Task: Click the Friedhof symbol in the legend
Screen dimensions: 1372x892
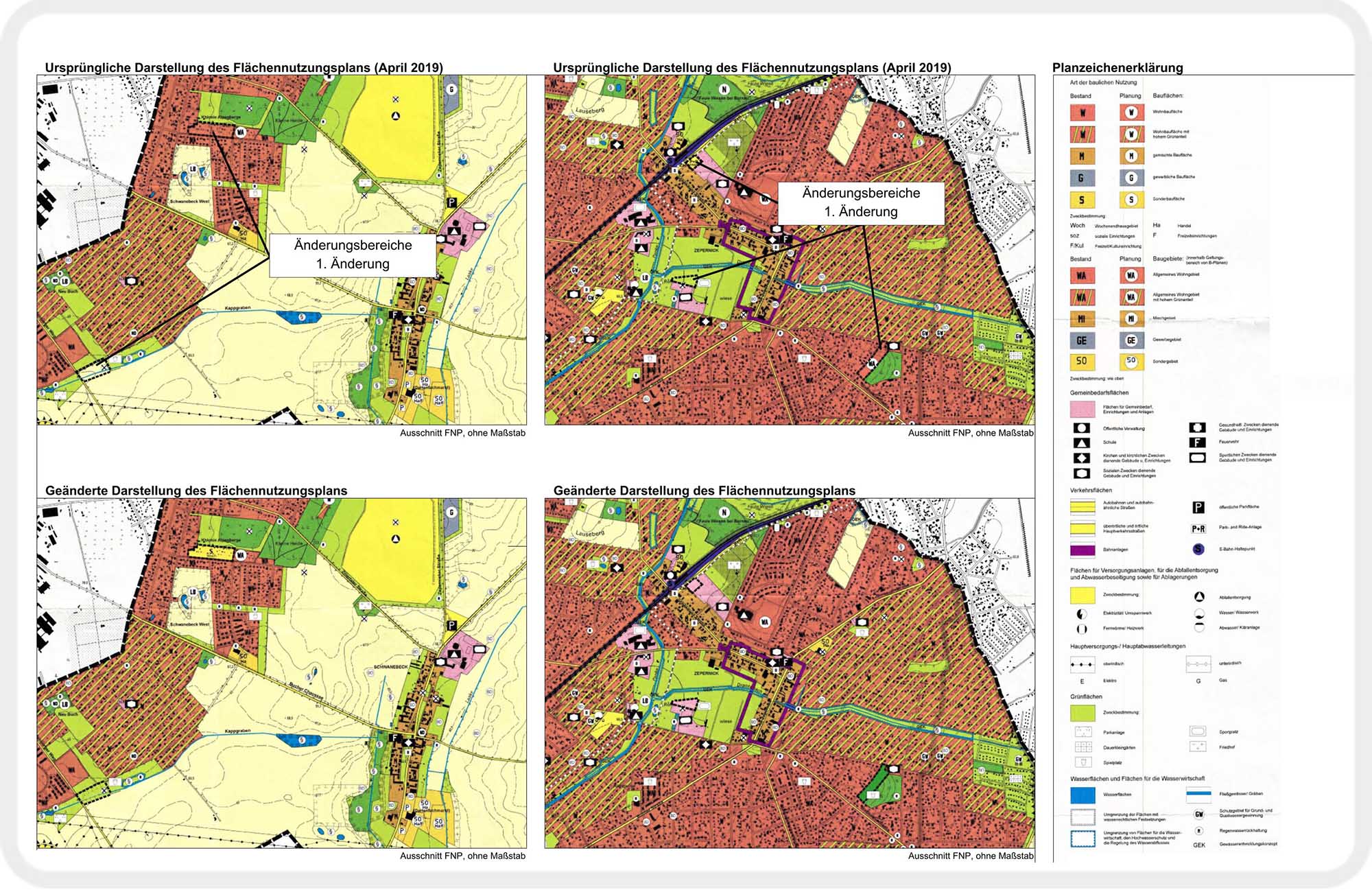Action: coord(1198,747)
